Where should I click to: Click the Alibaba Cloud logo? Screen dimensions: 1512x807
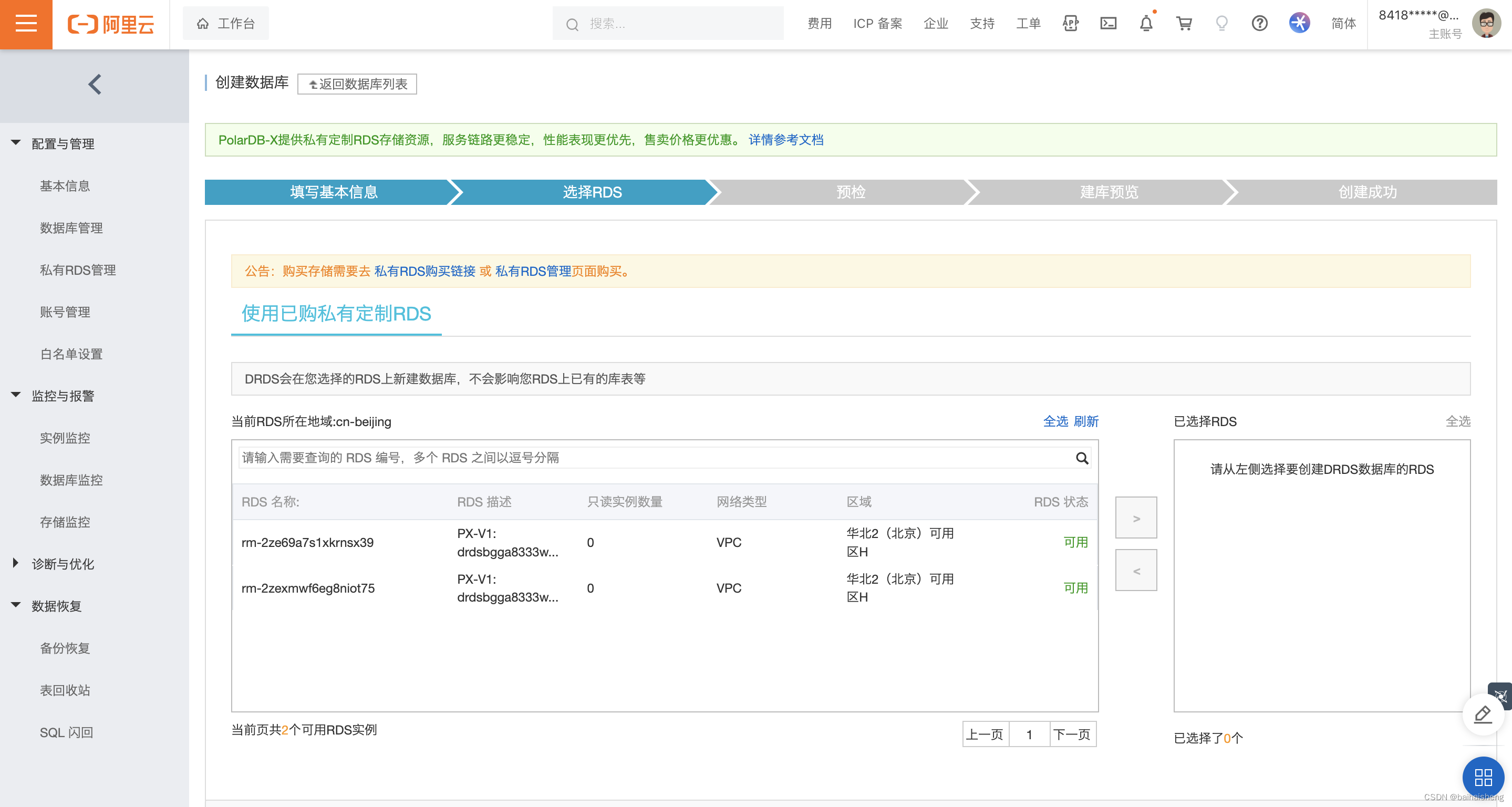click(111, 24)
